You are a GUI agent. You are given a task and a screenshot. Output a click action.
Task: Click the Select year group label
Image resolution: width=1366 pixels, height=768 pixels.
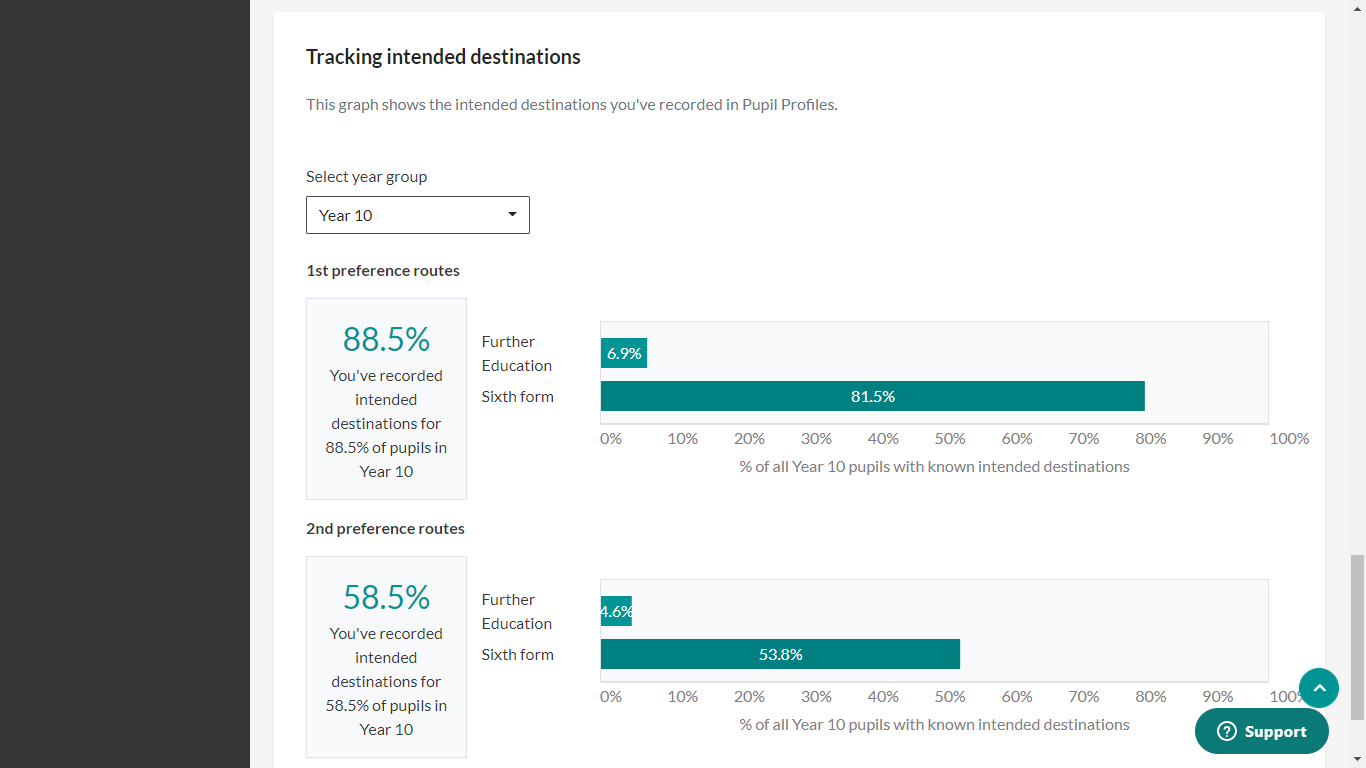pyautogui.click(x=366, y=177)
